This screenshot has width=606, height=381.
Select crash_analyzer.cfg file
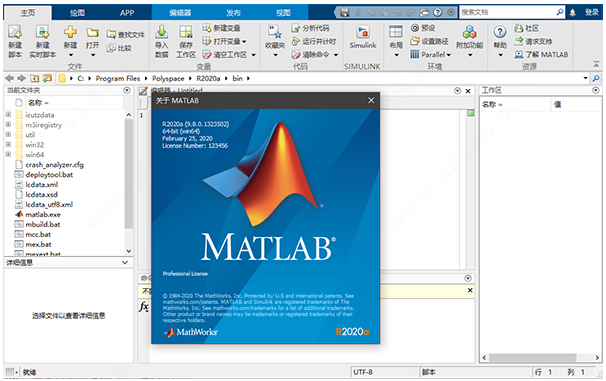tap(54, 165)
